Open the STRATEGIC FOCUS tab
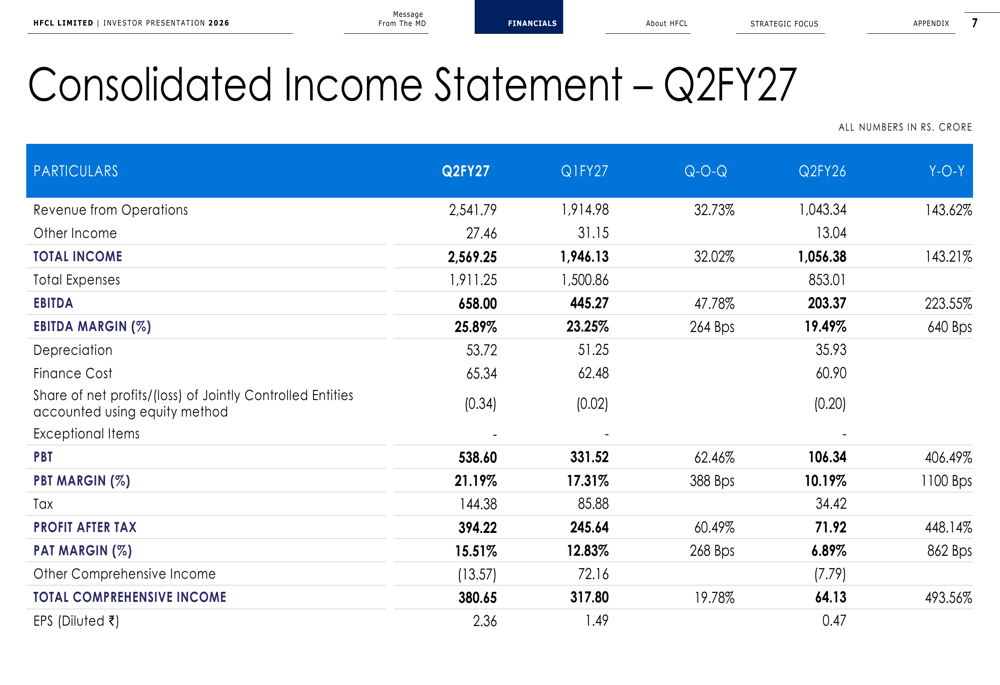This screenshot has width=1000, height=685. tap(784, 24)
